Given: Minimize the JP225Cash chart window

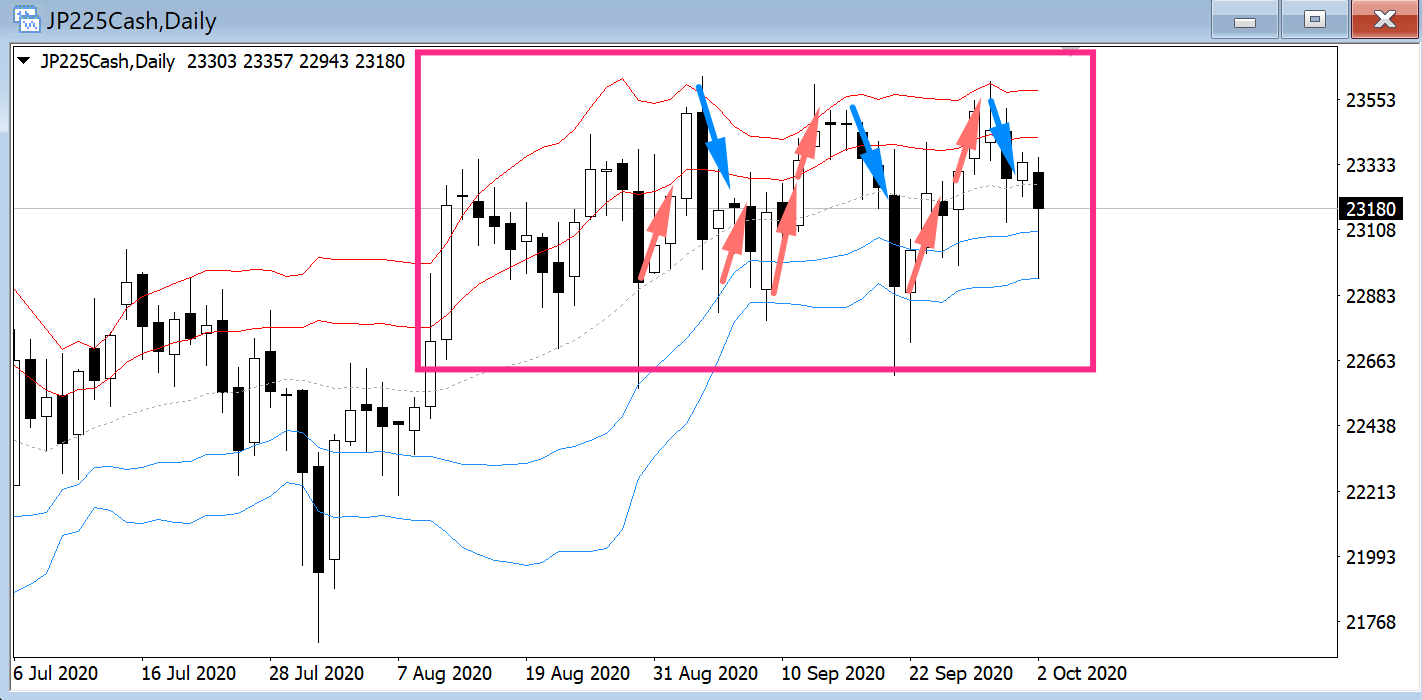Looking at the screenshot, I should point(1245,20).
